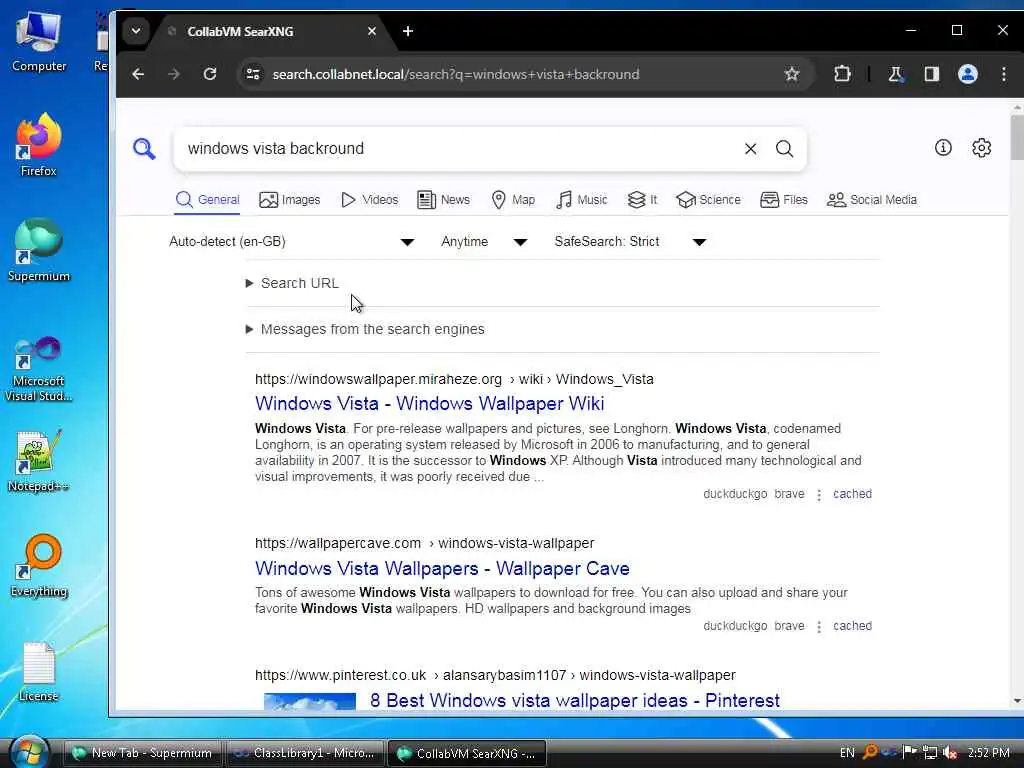
Task: Switch to the Videos tab
Action: point(370,200)
